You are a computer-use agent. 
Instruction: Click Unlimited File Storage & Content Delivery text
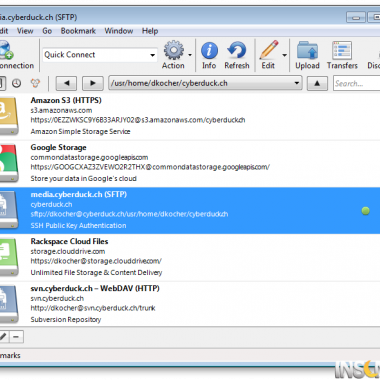coord(96,273)
